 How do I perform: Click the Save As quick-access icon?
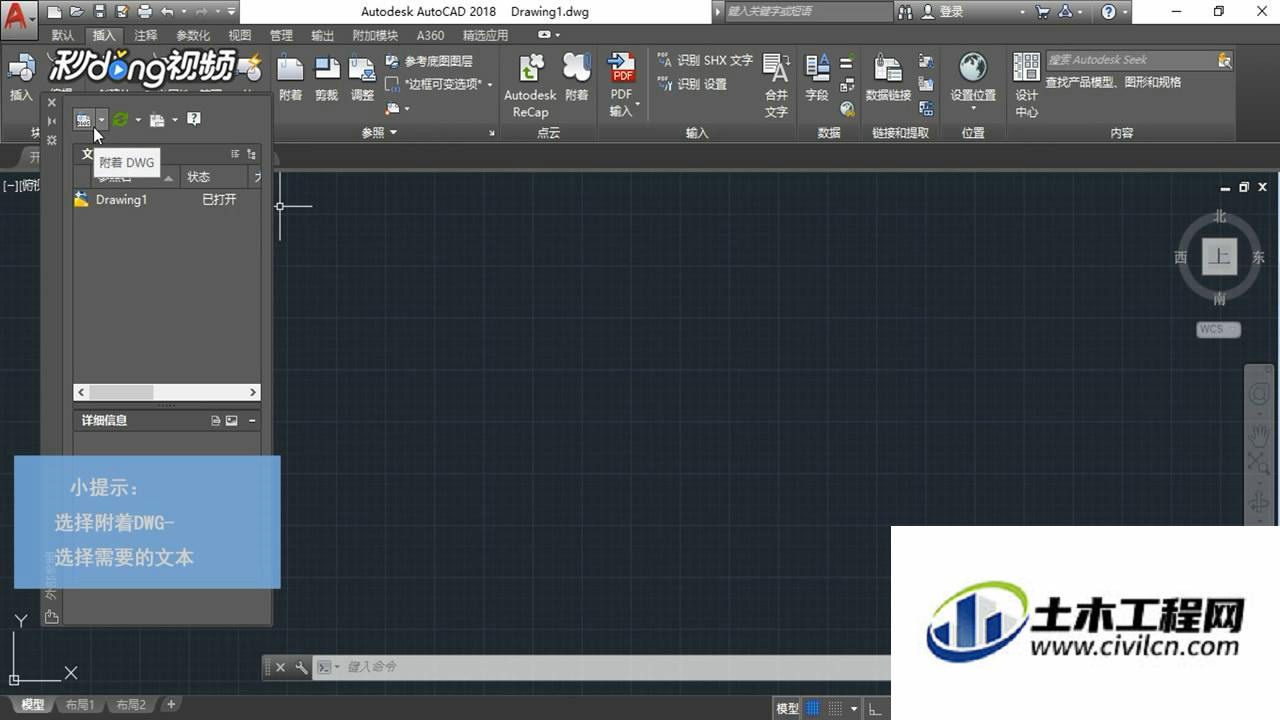(x=122, y=12)
